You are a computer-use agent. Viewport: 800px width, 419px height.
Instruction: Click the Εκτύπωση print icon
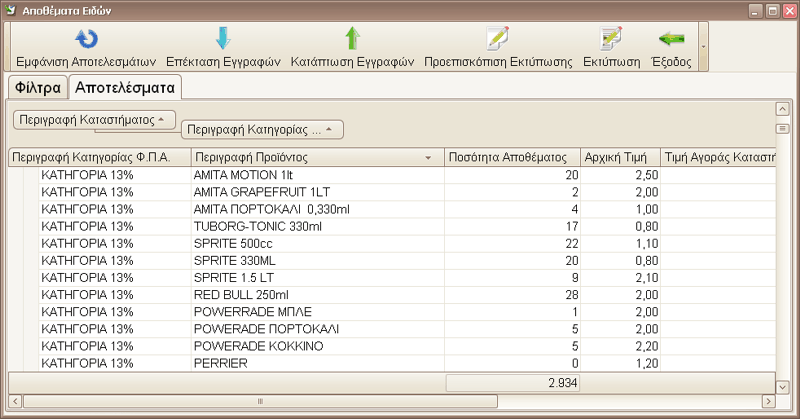[611, 38]
